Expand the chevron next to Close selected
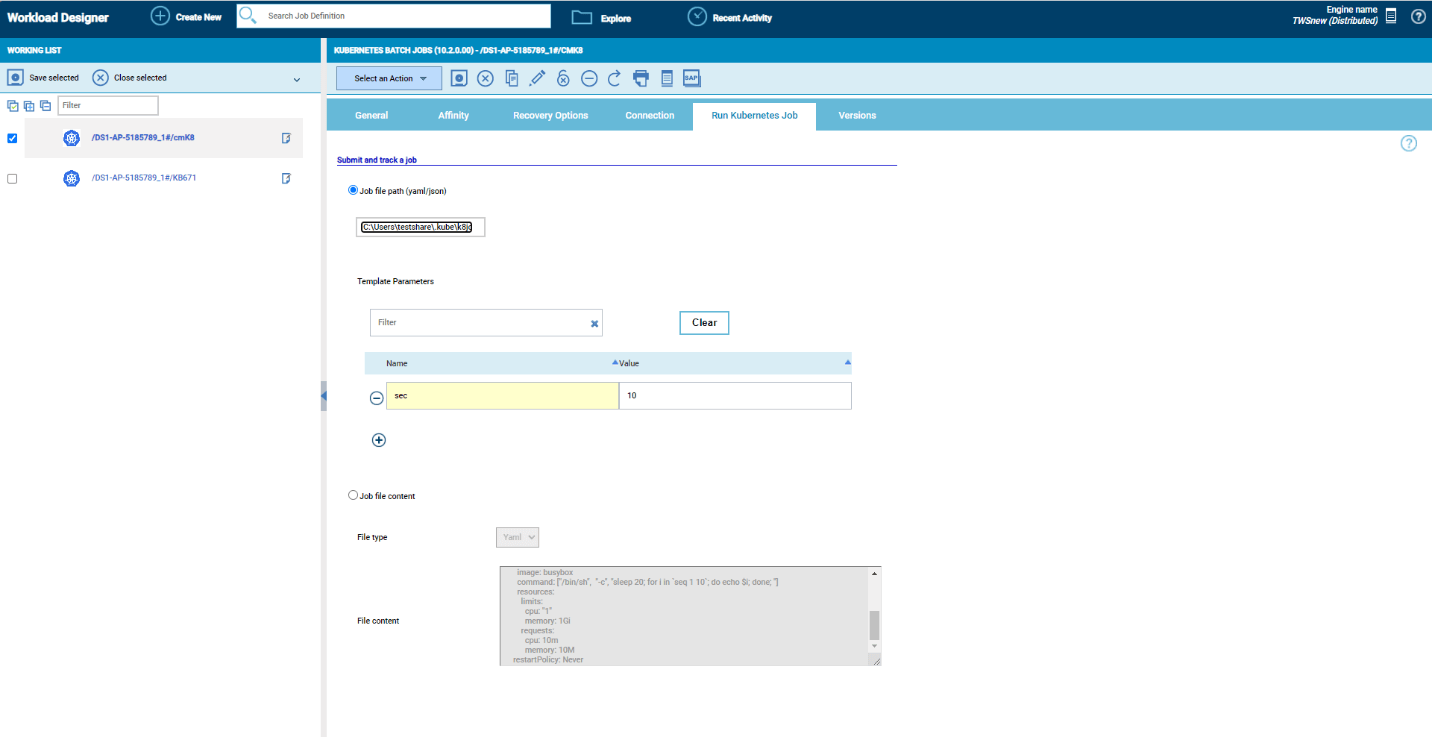Viewport: 1432px width, 737px height. (x=295, y=77)
